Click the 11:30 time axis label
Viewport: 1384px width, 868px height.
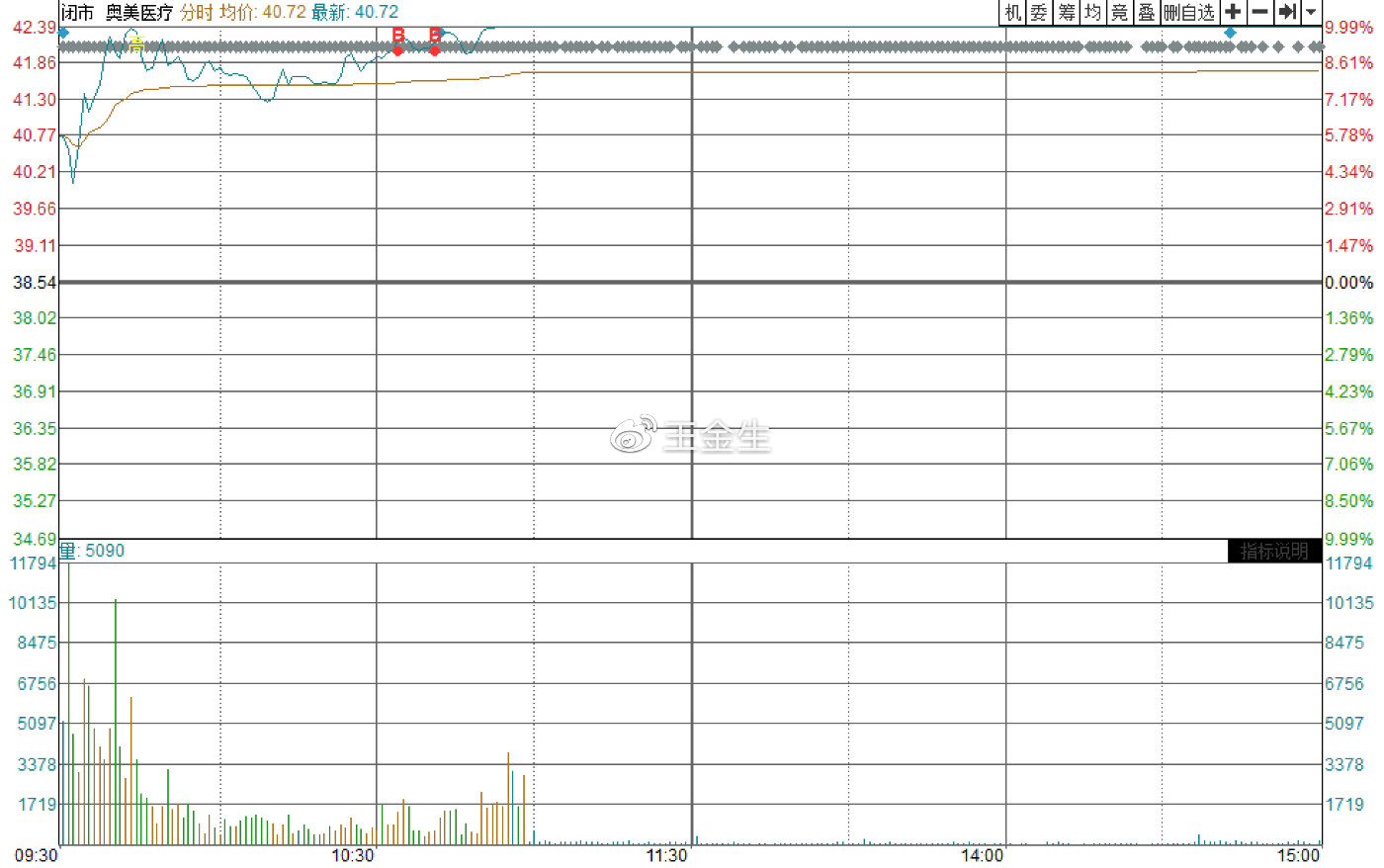666,855
